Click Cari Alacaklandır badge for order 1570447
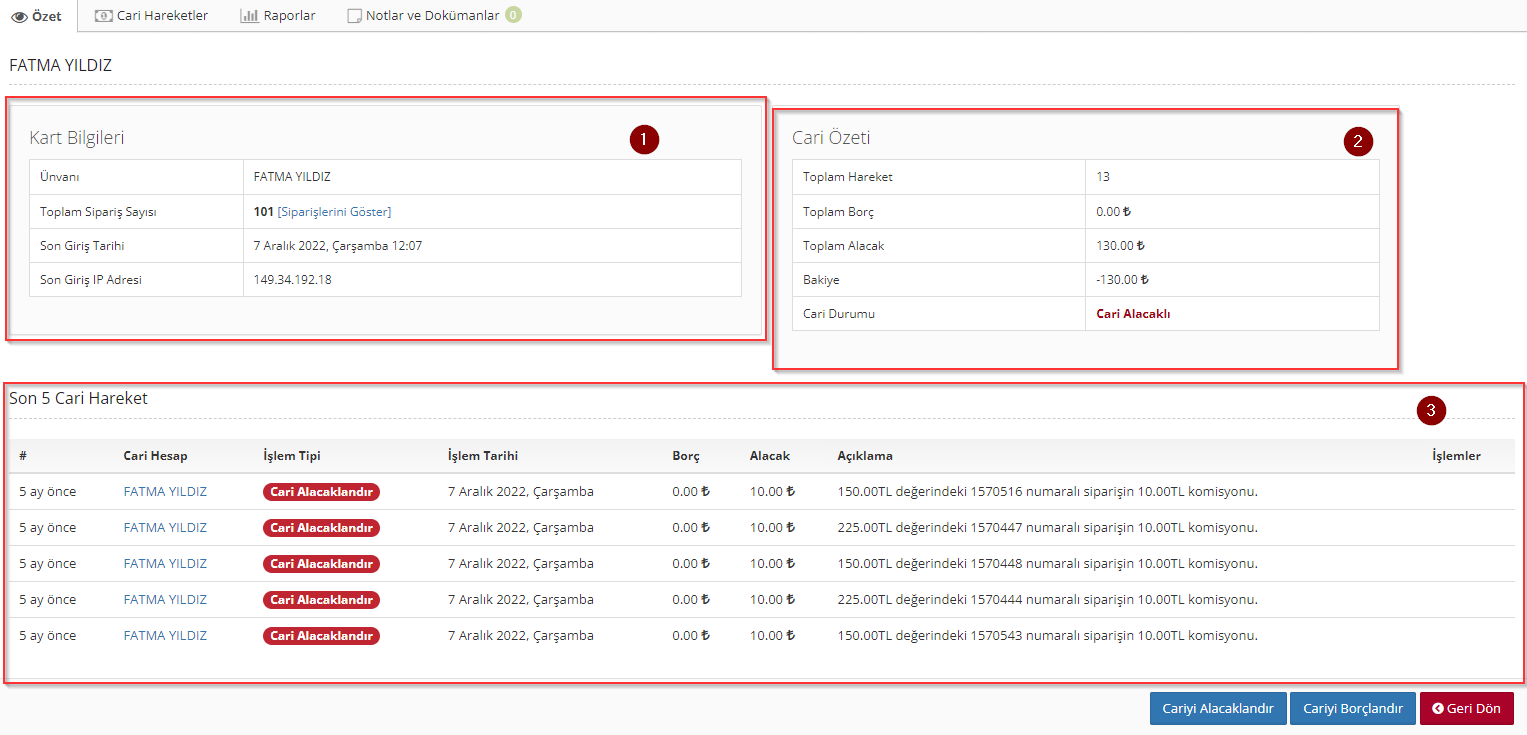The height and width of the screenshot is (735, 1527). (x=321, y=528)
